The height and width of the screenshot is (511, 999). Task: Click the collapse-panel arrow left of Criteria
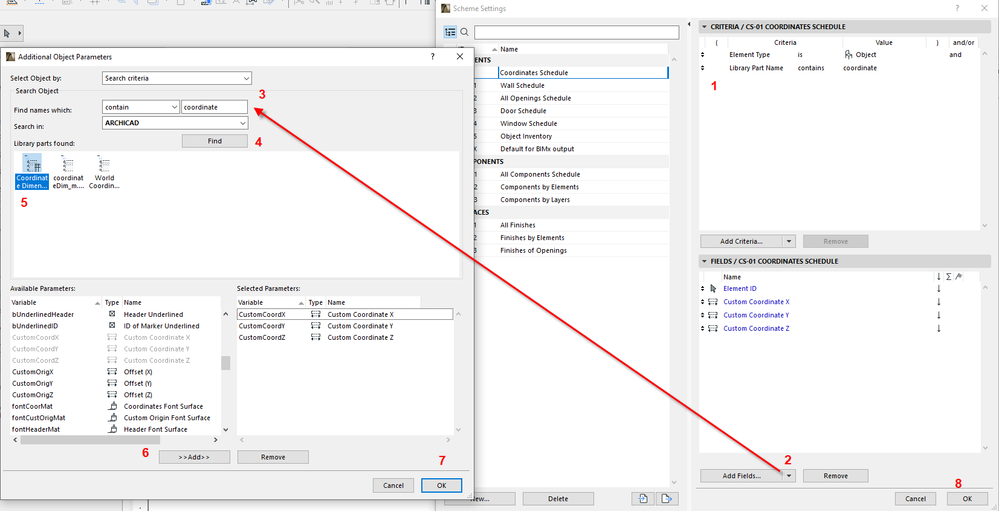coord(691,25)
